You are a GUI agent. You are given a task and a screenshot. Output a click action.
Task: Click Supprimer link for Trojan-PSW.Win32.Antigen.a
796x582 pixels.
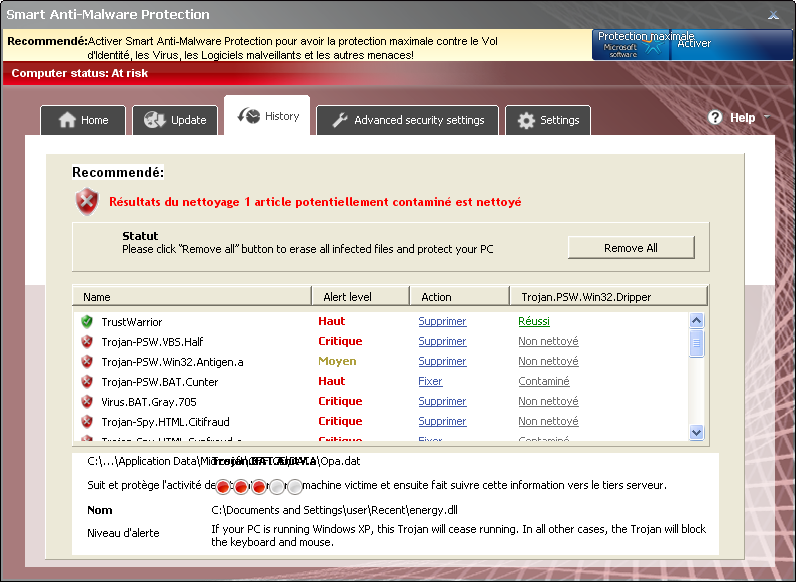tap(442, 361)
